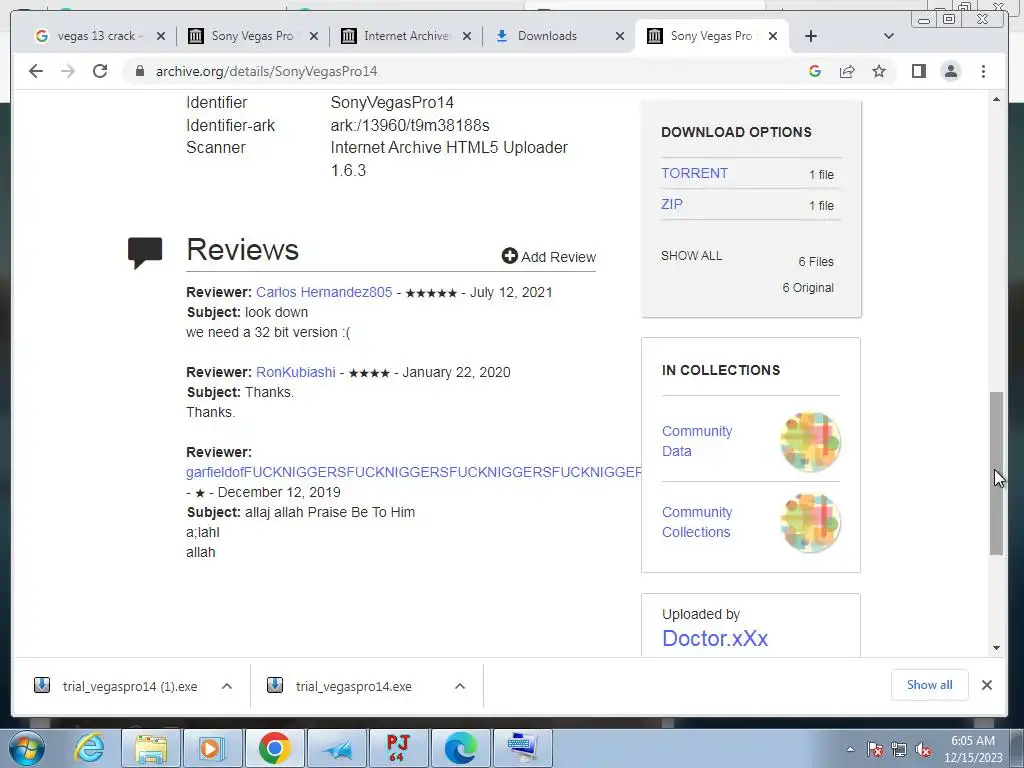Viewport: 1024px width, 768px height.
Task: Click the page vertical scrollbar thumb
Action: tap(996, 473)
